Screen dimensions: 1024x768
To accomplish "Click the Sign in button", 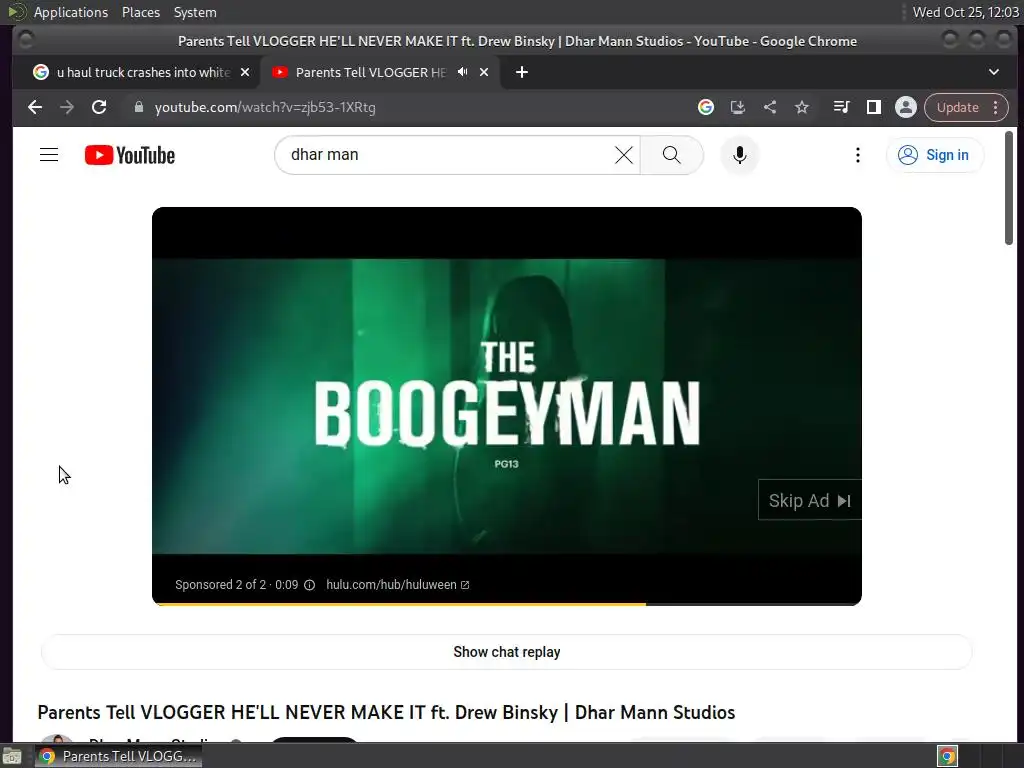I will [x=934, y=155].
